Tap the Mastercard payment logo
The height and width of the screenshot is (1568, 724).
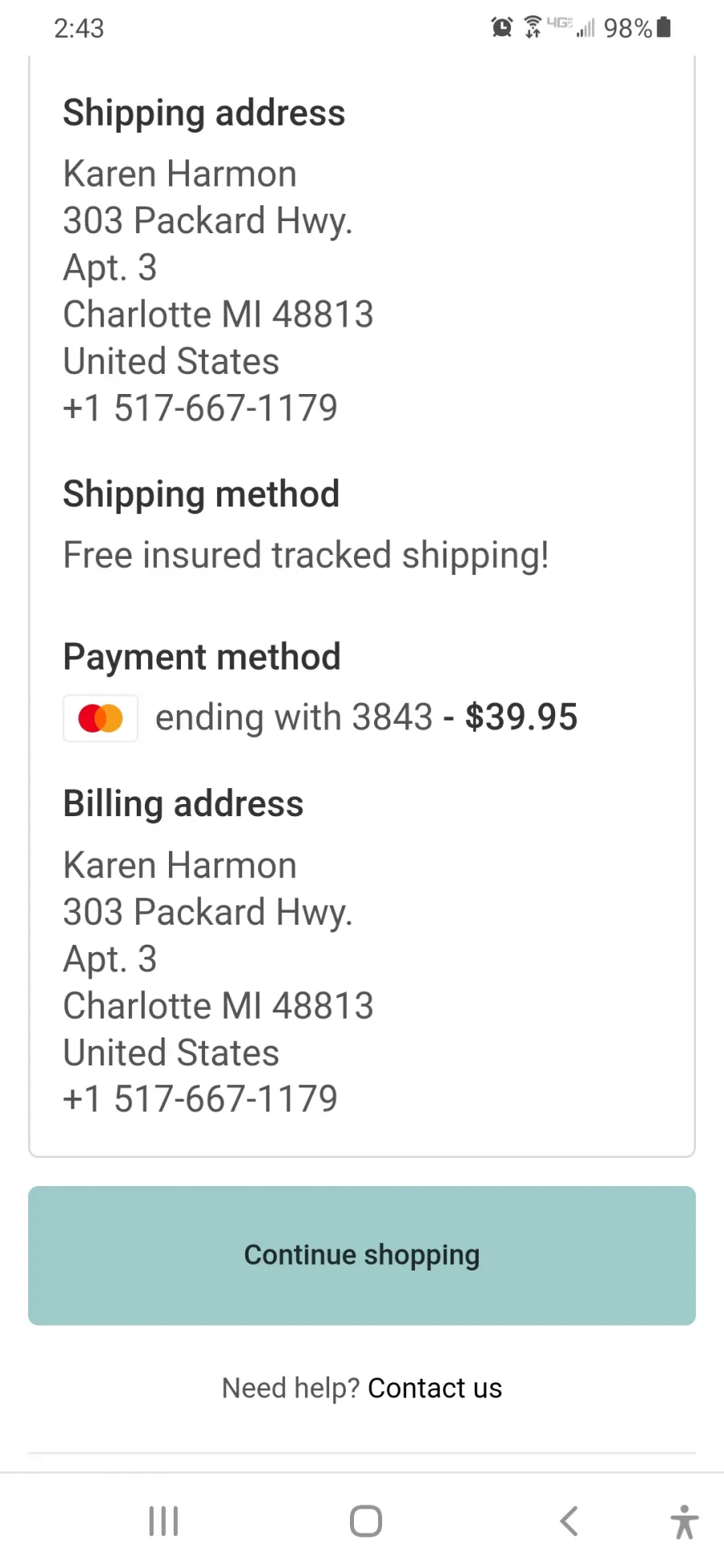(101, 718)
